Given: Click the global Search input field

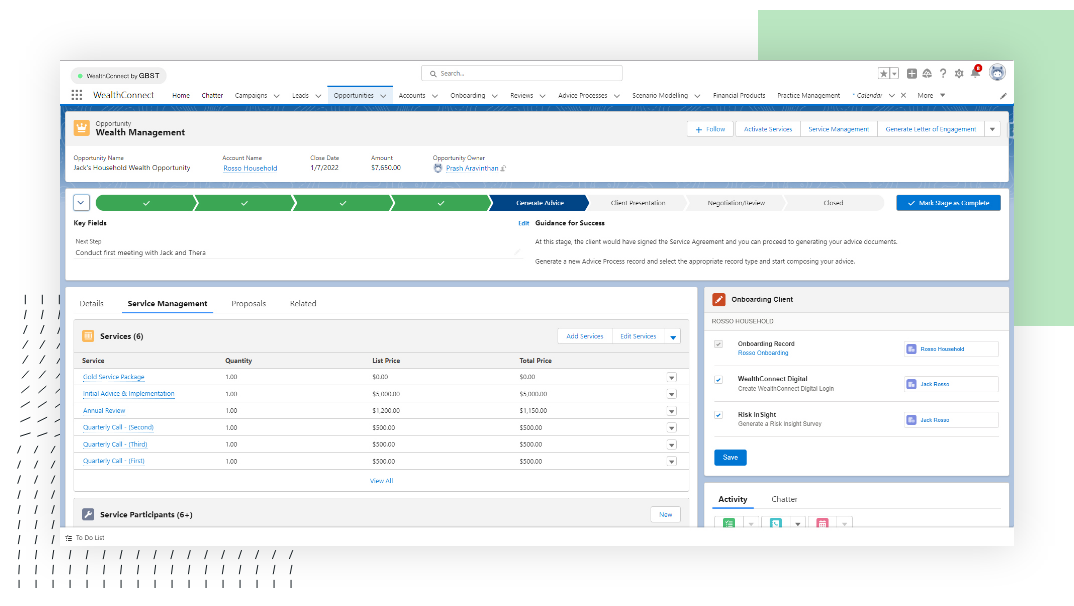Looking at the screenshot, I should (522, 73).
